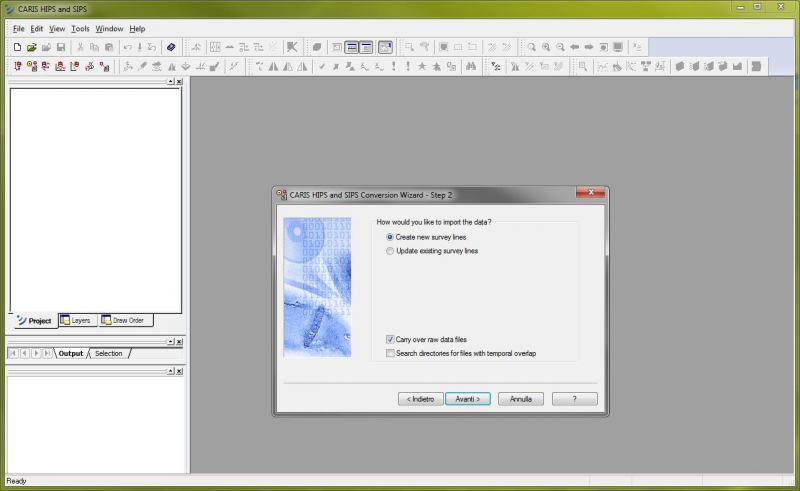
Task: Switch to the Output tab
Action: [70, 353]
